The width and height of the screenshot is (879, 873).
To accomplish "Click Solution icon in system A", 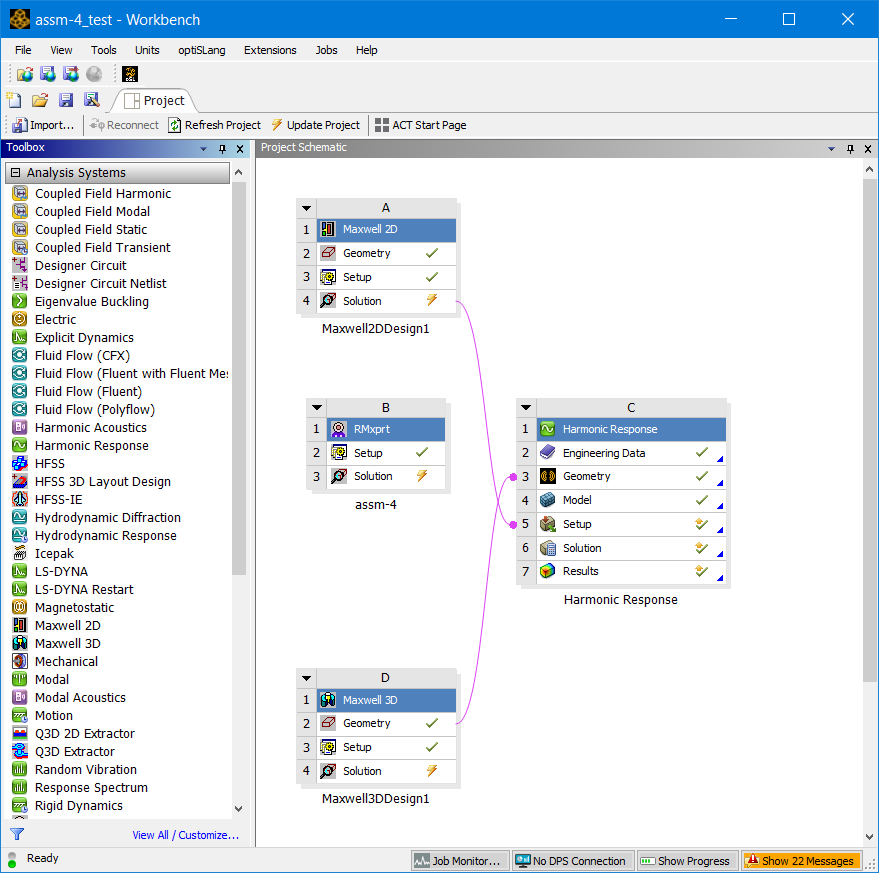I will coord(328,301).
